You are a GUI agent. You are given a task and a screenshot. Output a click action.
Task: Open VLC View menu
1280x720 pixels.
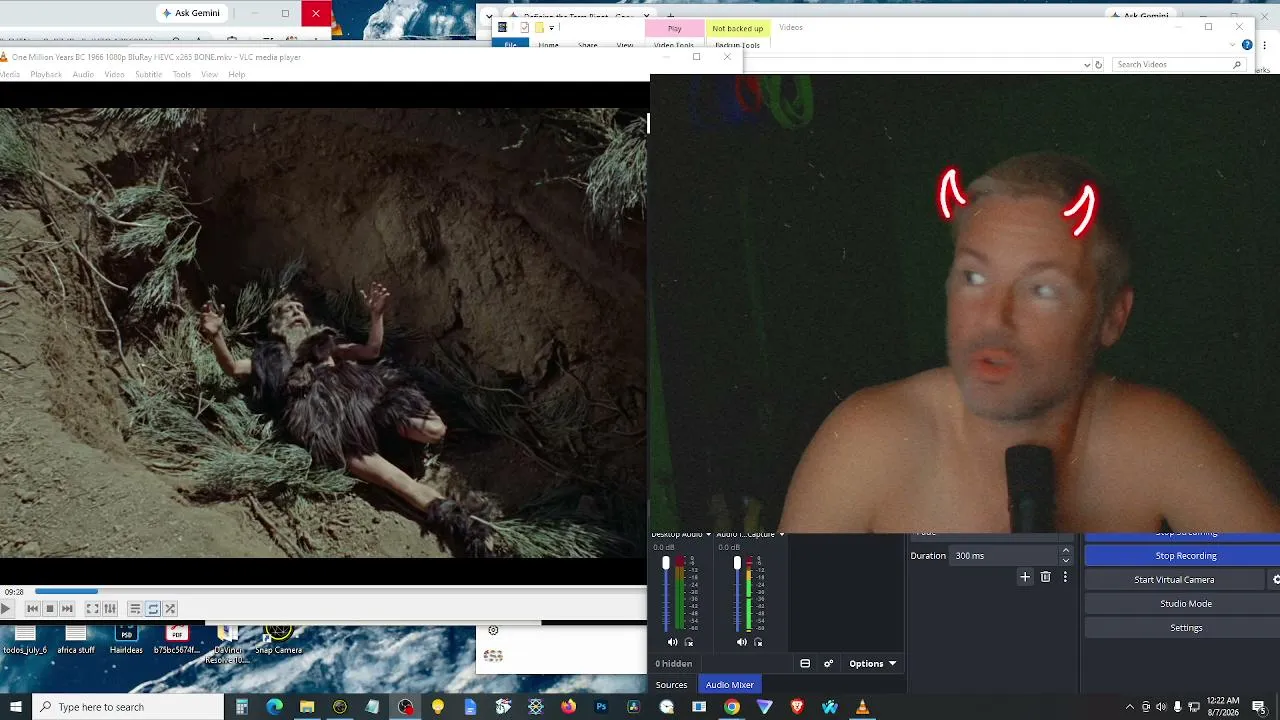(x=209, y=75)
